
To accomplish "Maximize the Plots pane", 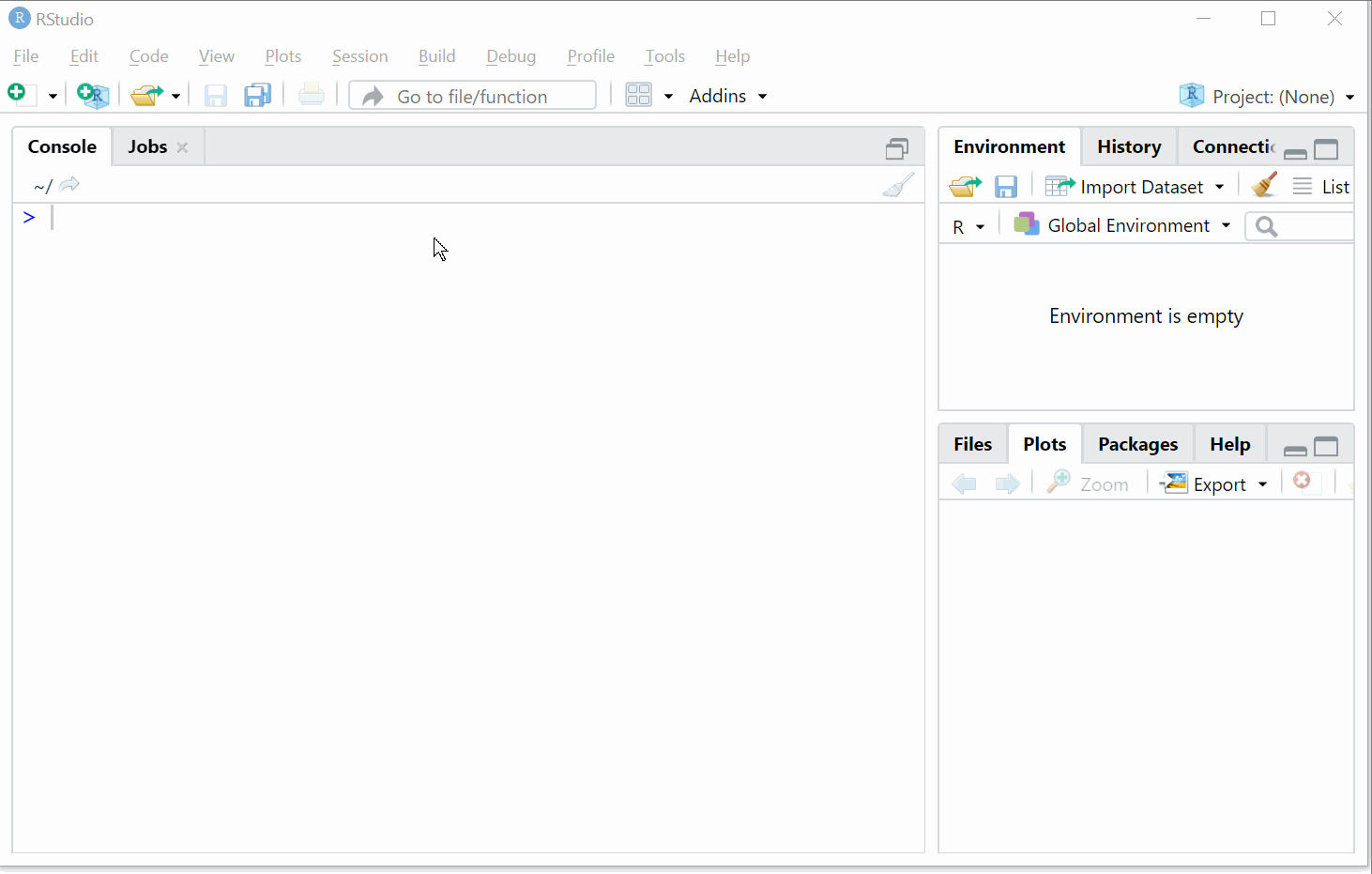I will point(1326,447).
